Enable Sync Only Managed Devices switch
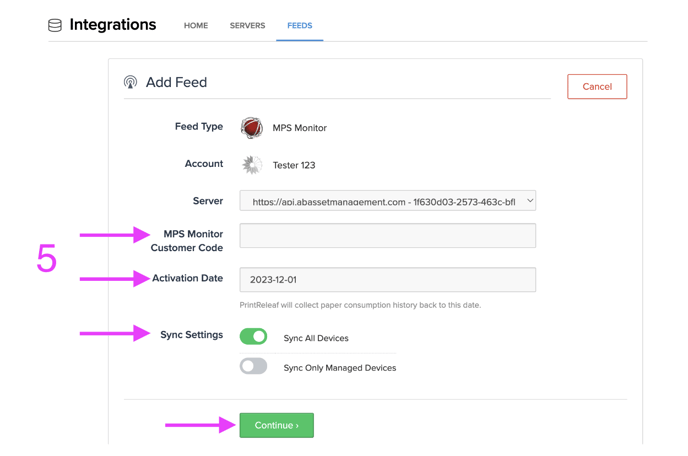The image size is (688, 456). [253, 366]
